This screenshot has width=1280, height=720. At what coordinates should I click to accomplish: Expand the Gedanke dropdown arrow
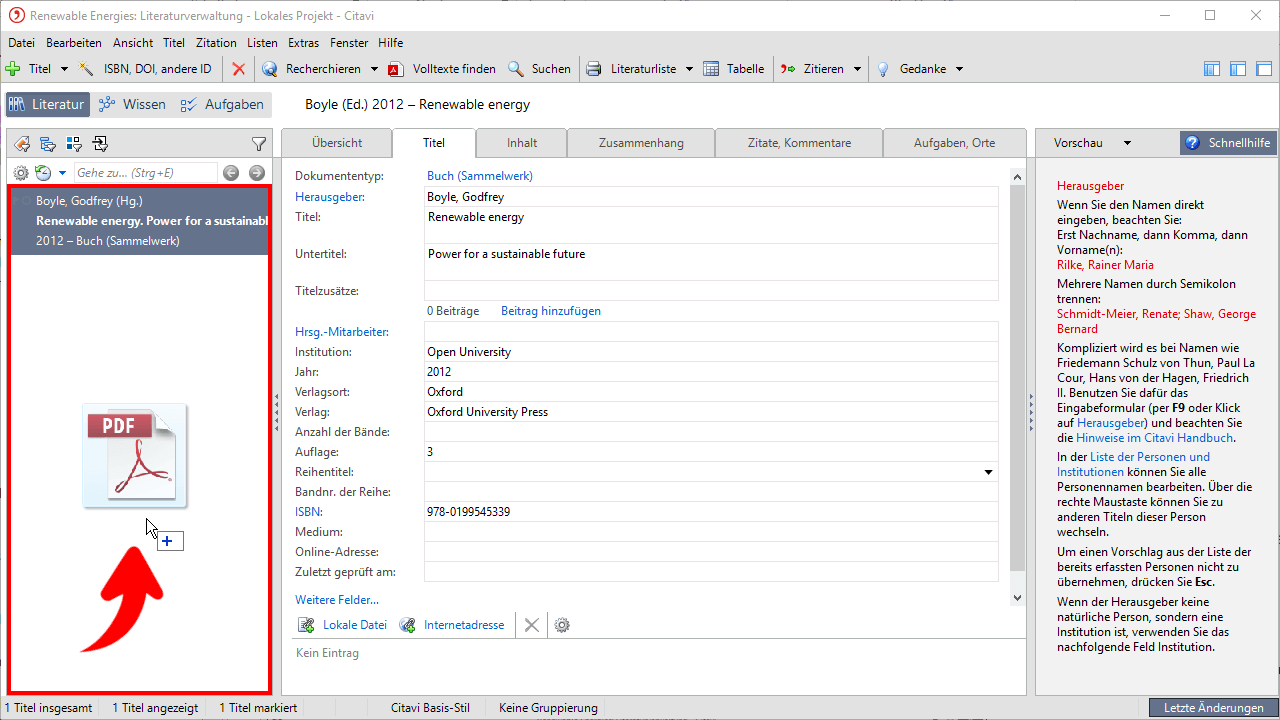[x=959, y=69]
